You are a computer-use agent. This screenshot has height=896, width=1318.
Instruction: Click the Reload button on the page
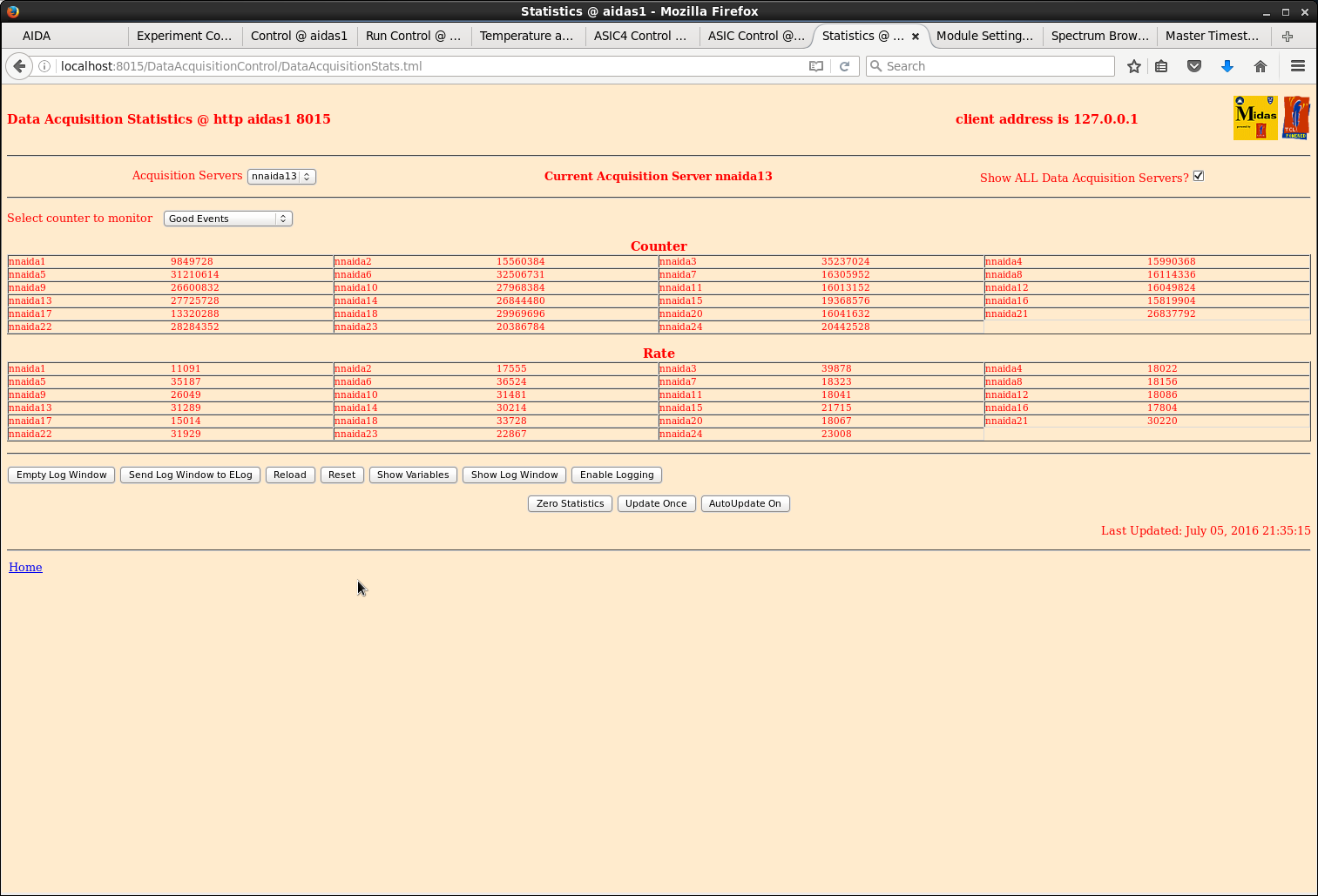[290, 475]
